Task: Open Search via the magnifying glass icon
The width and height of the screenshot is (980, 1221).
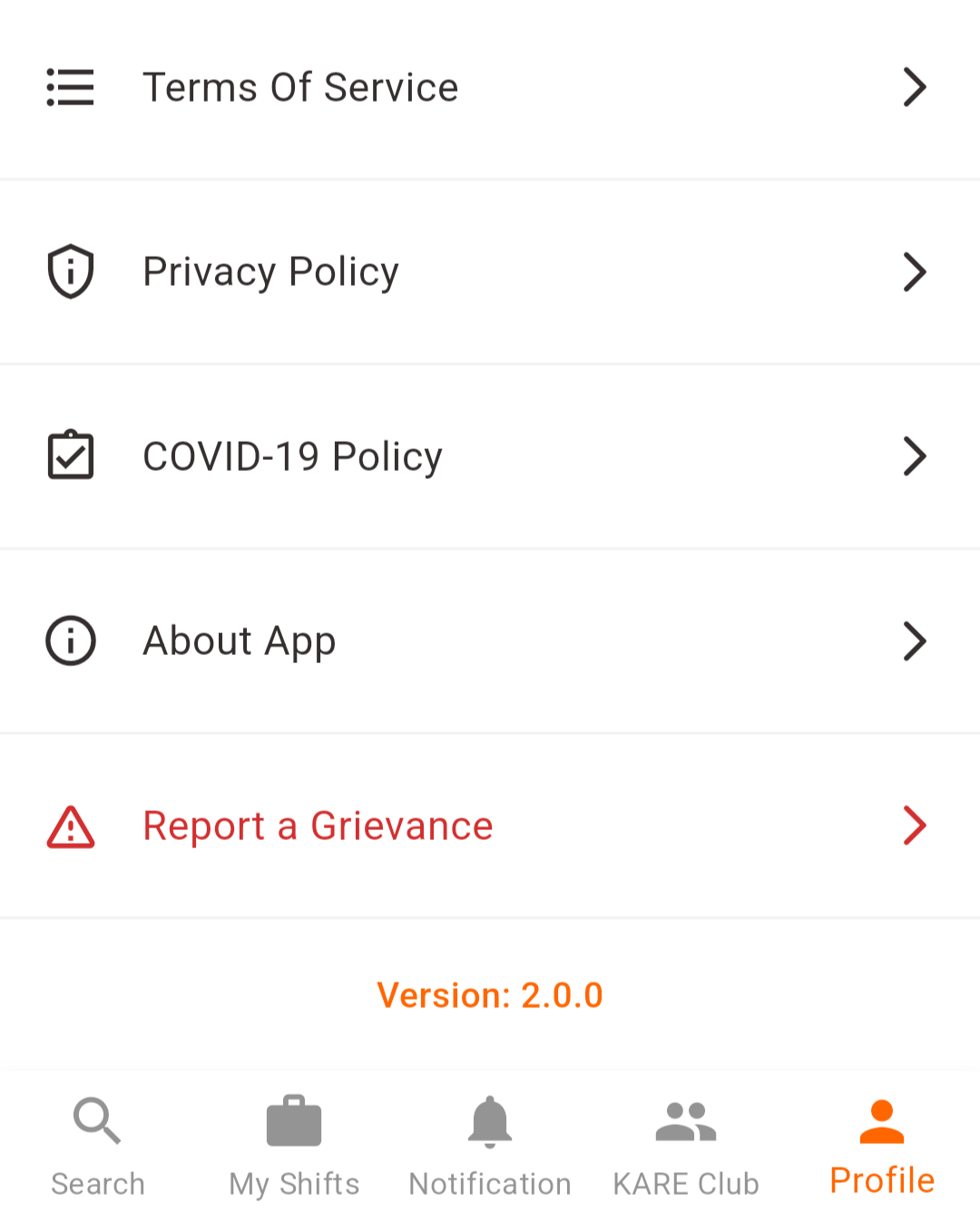Action: [97, 1121]
